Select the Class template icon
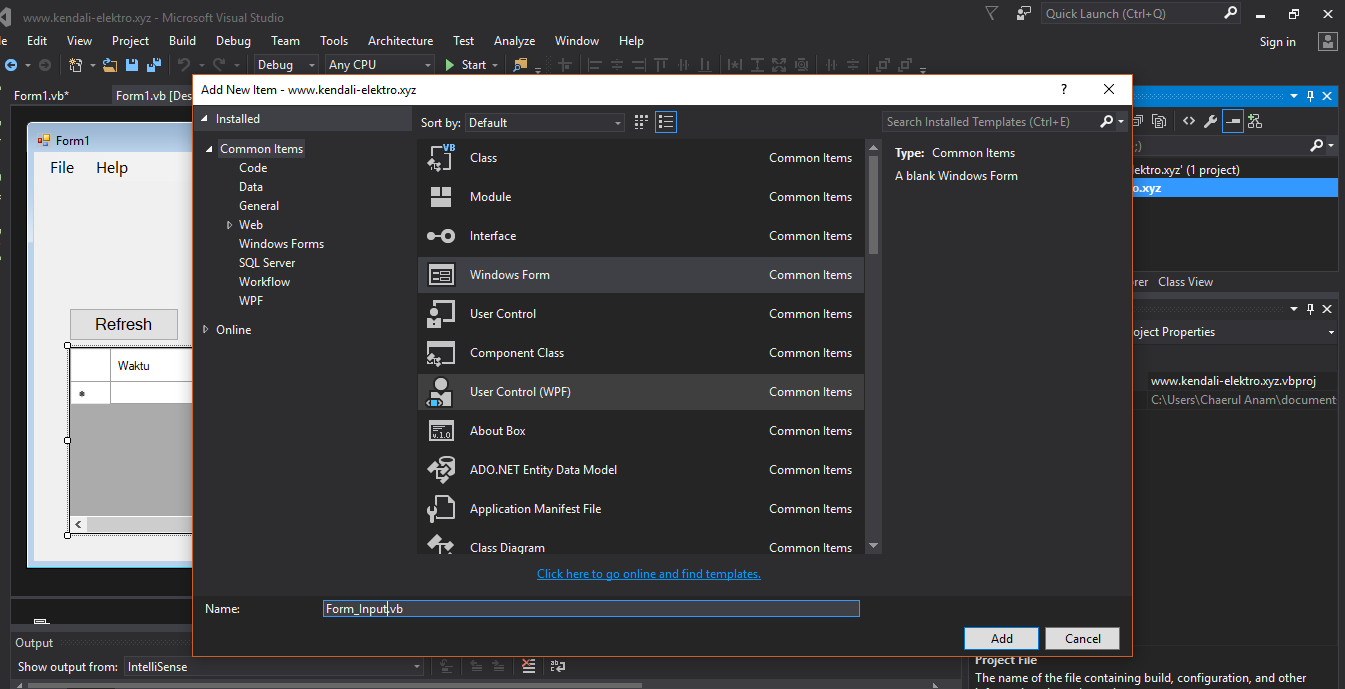Image resolution: width=1345 pixels, height=689 pixels. [441, 158]
